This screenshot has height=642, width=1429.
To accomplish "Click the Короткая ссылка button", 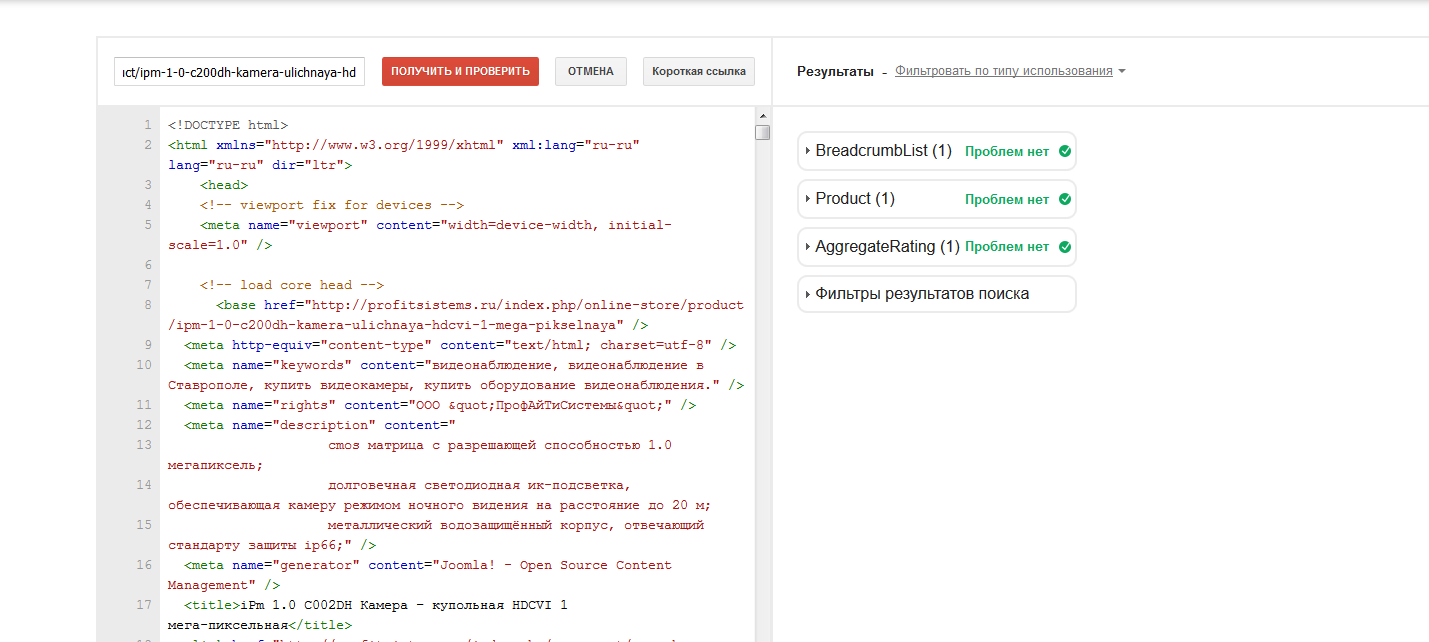I will coord(698,72).
